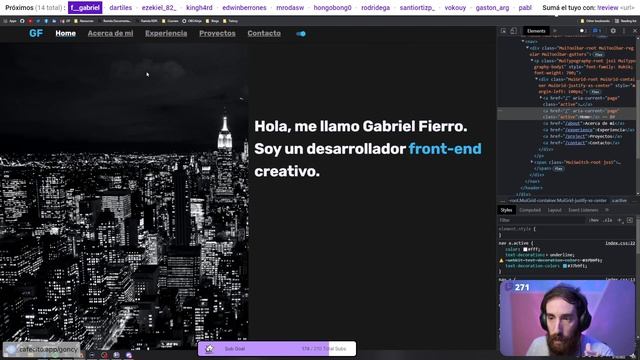Click the Empire State building hero image
The width and height of the screenshot is (640, 360).
tap(124, 196)
